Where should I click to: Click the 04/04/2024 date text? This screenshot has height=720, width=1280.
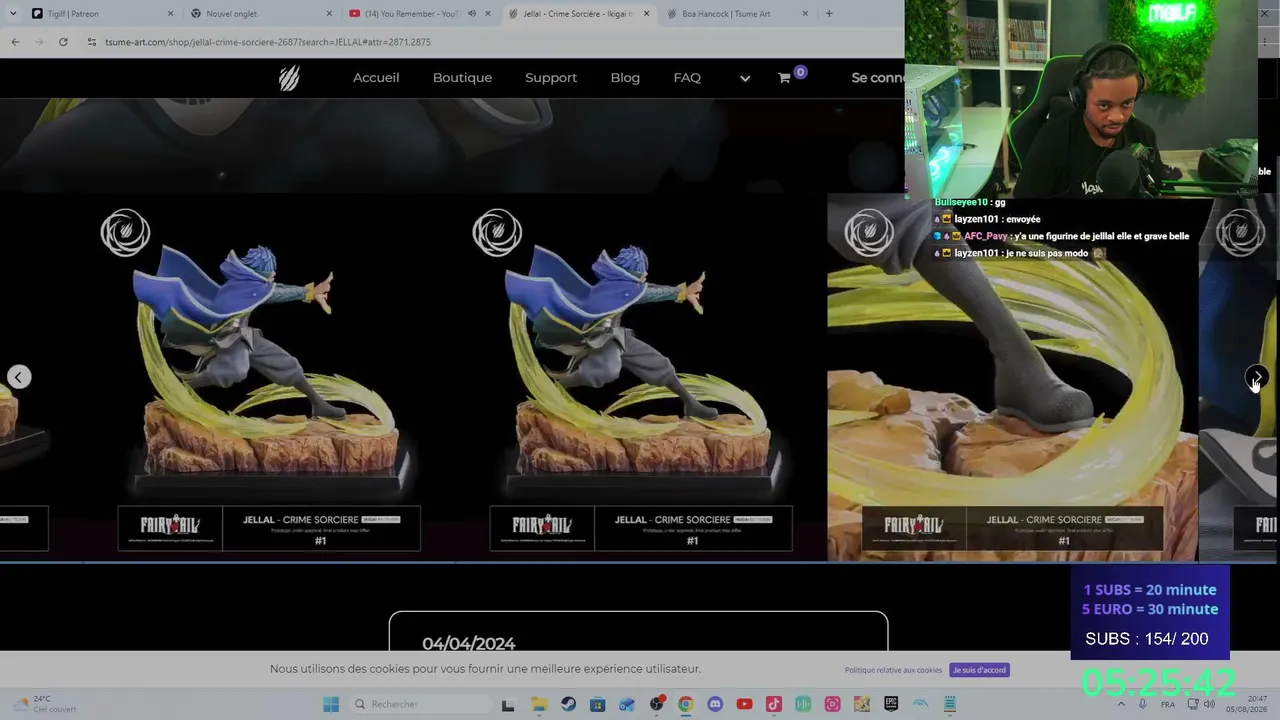click(468, 643)
